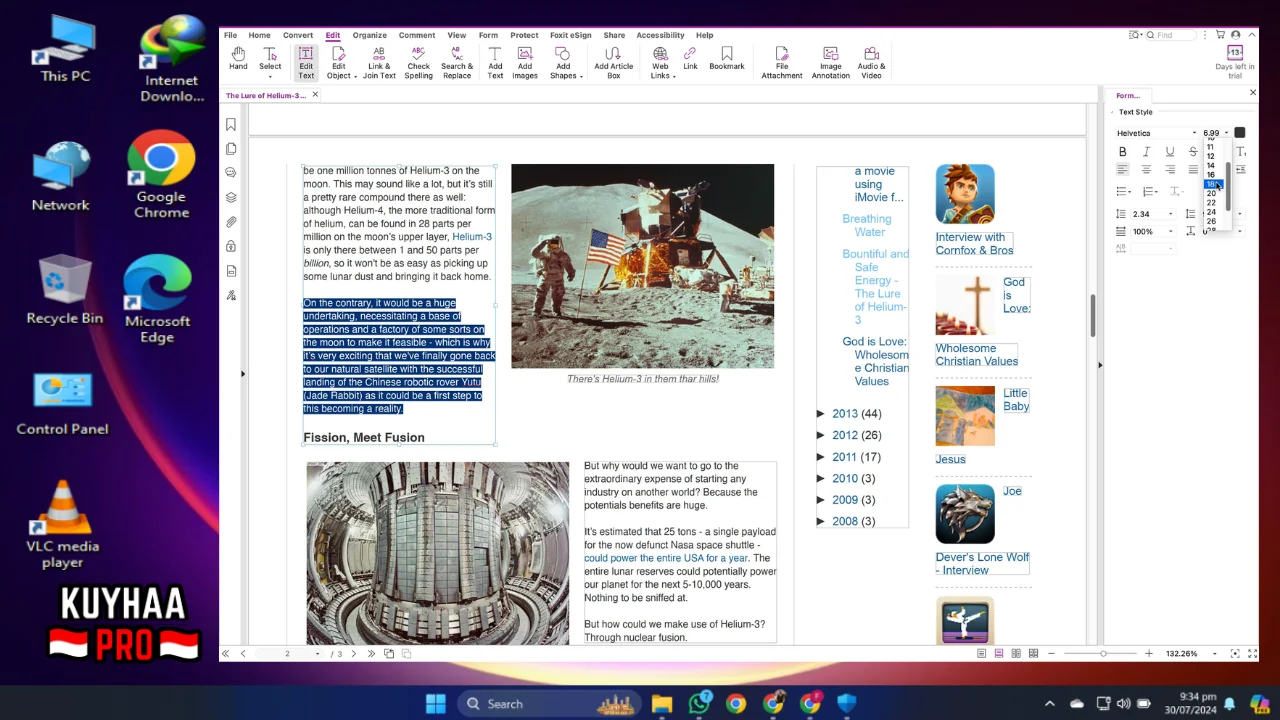Click Add Article Box
Screen dimensions: 1280x720
click(x=614, y=62)
